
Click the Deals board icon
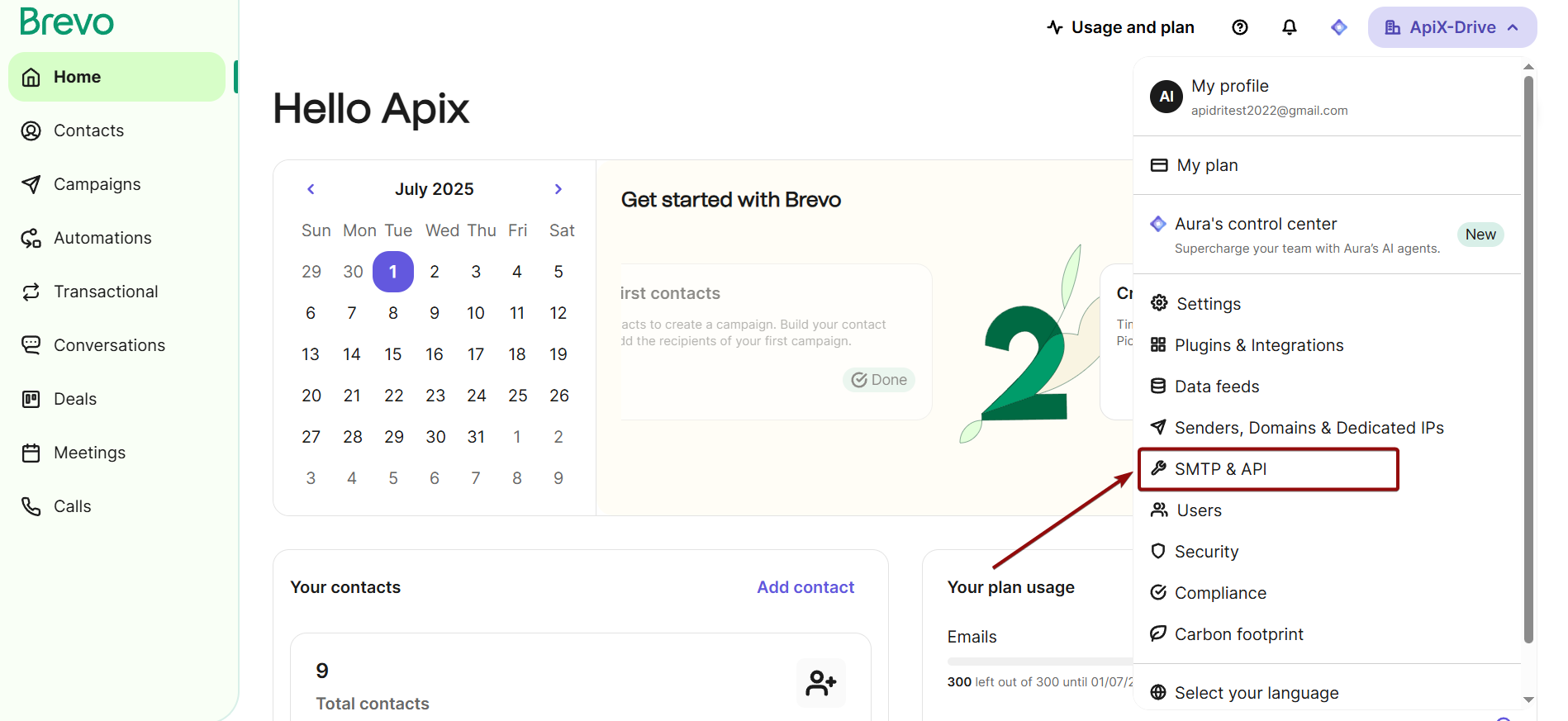click(31, 399)
